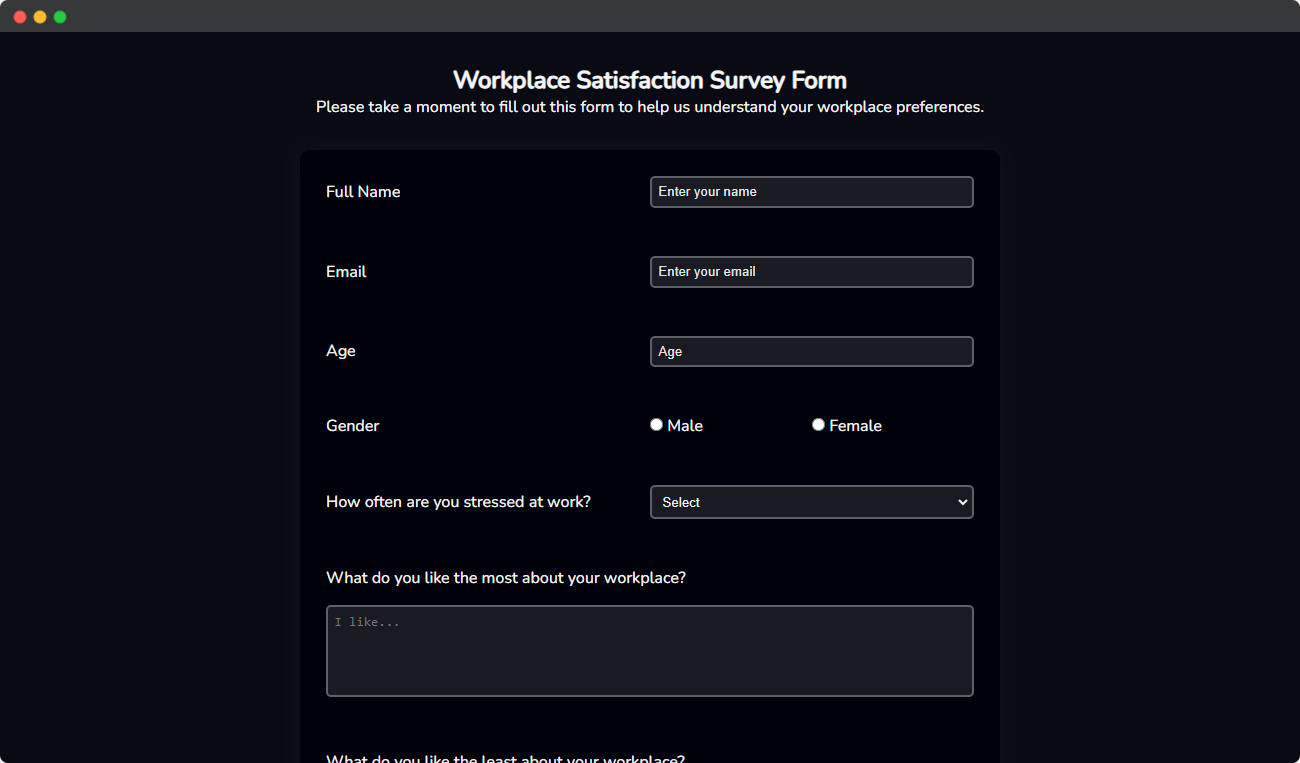Click the "I like..." text area

tap(650, 651)
